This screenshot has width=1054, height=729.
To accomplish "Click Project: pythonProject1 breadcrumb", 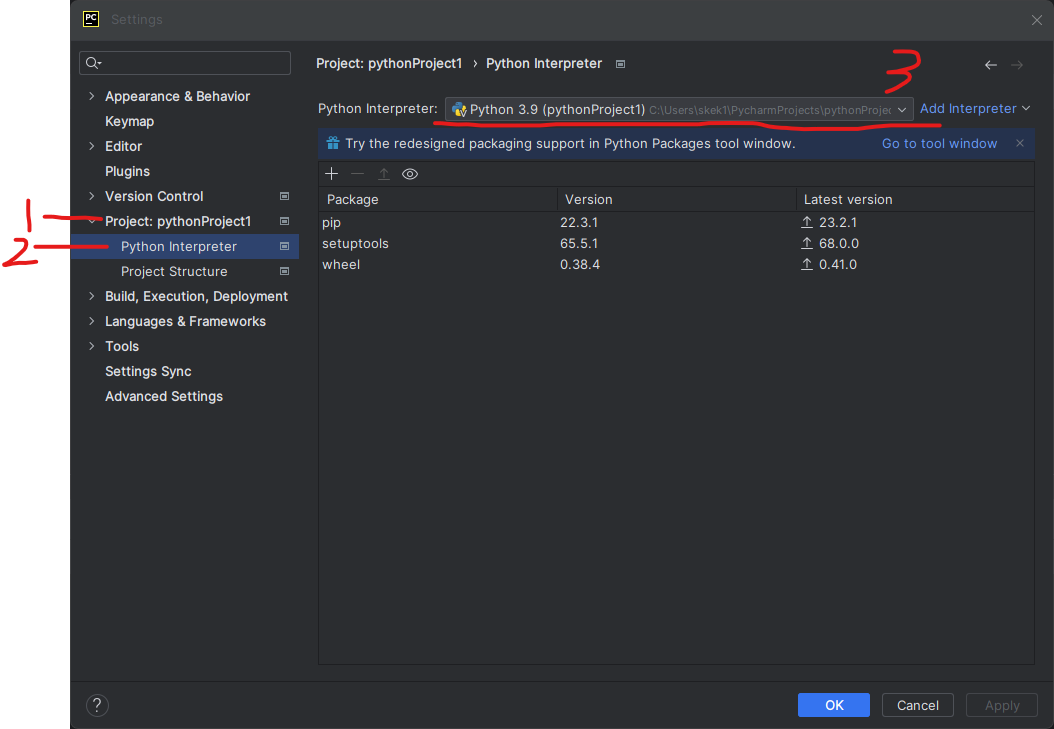I will pos(389,64).
